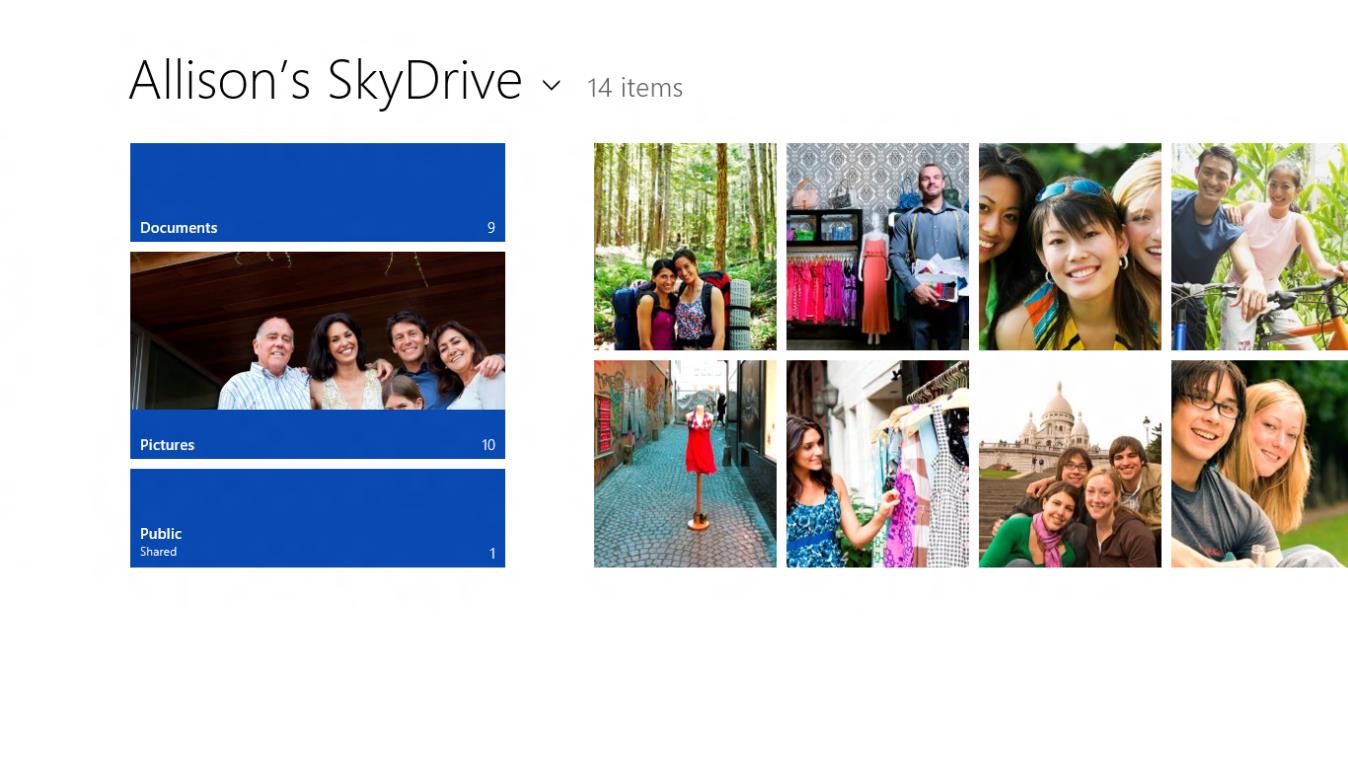This screenshot has width=1348, height=758.
Task: Open the red dress mannequin alley photo
Action: click(685, 464)
